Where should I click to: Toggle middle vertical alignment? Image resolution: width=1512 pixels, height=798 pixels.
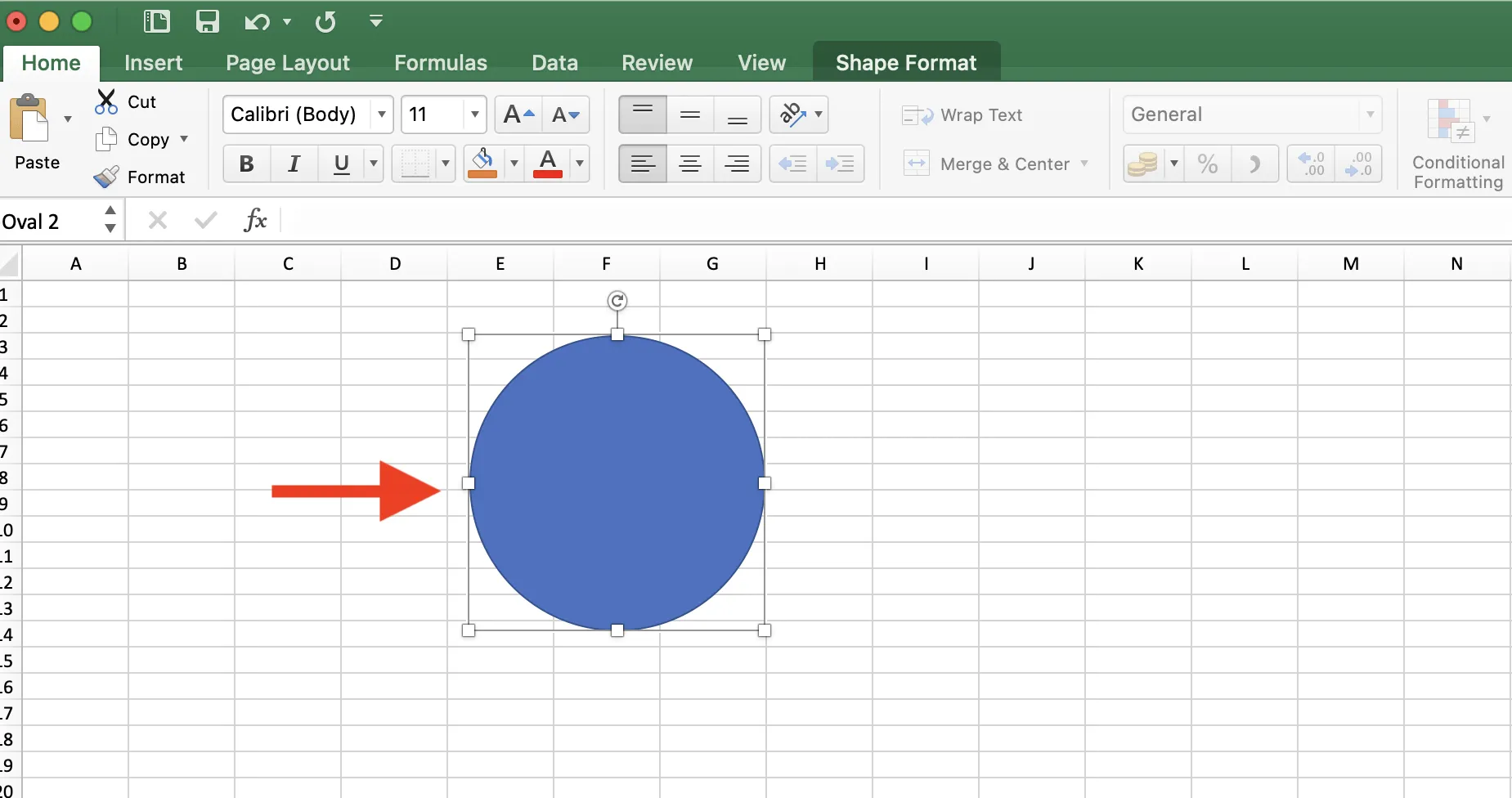coord(690,114)
